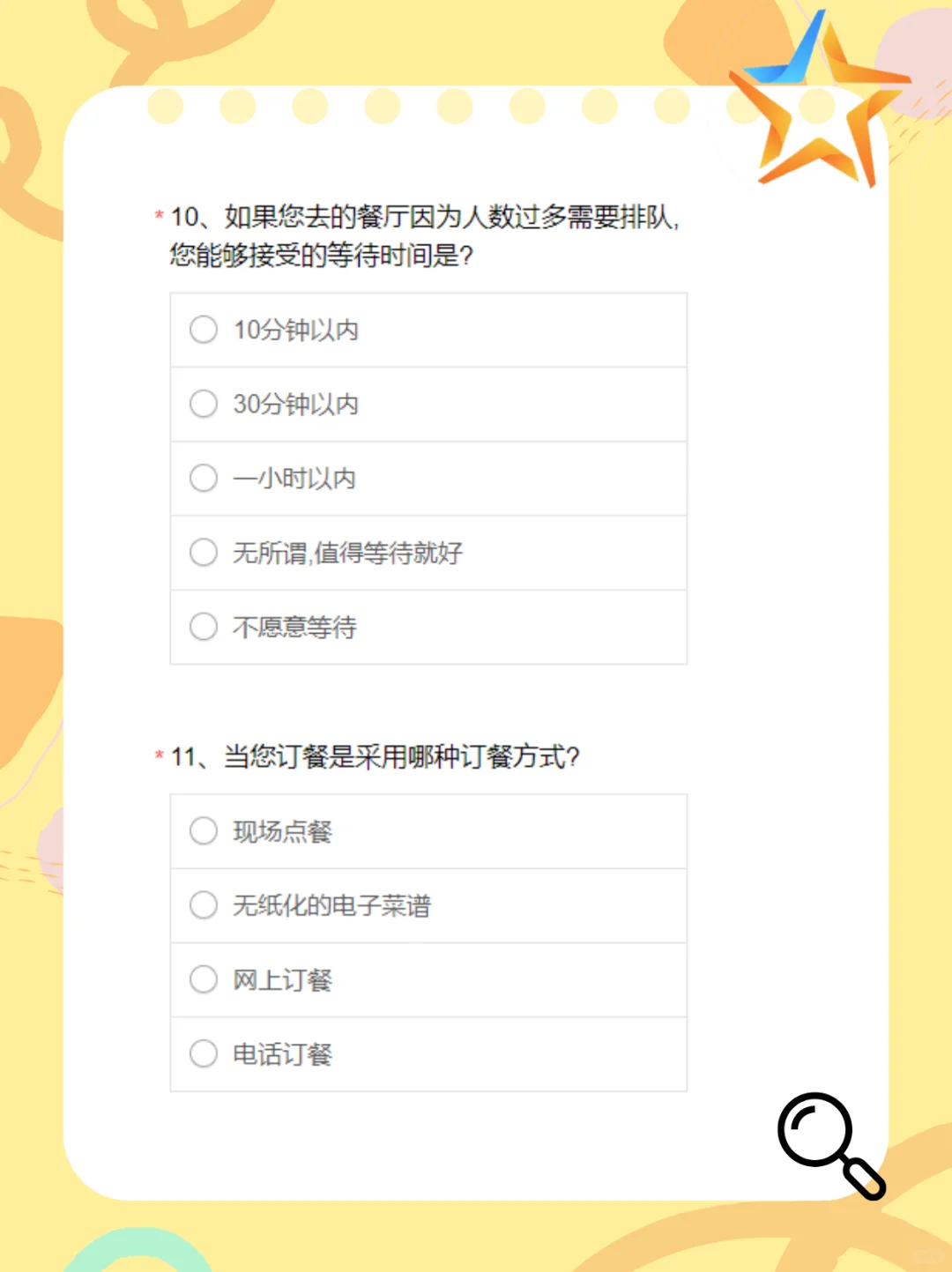
Task: Select the 30分钟以内 radio button
Action: (x=204, y=404)
